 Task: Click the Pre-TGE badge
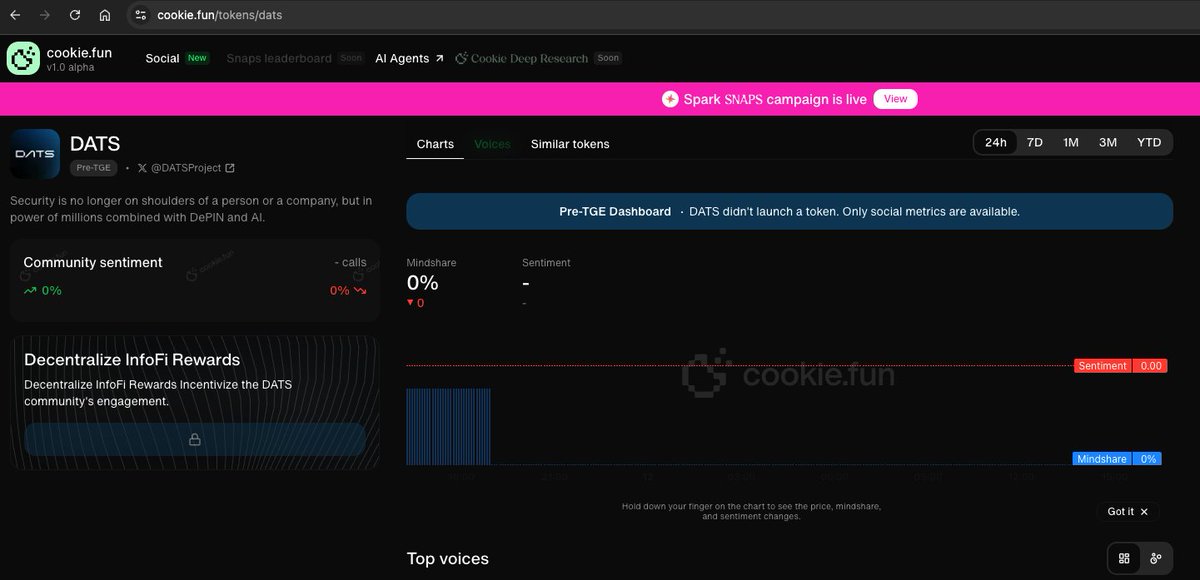point(93,168)
